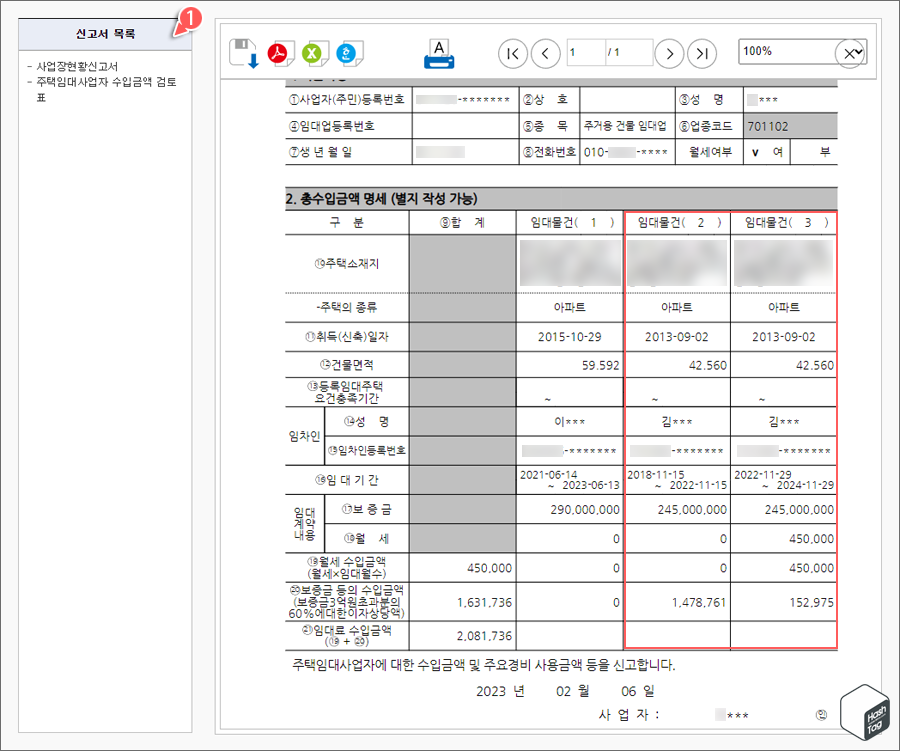900x751 pixels.
Task: Open 사업장현황신고서 in the report list
Action: coord(77,67)
